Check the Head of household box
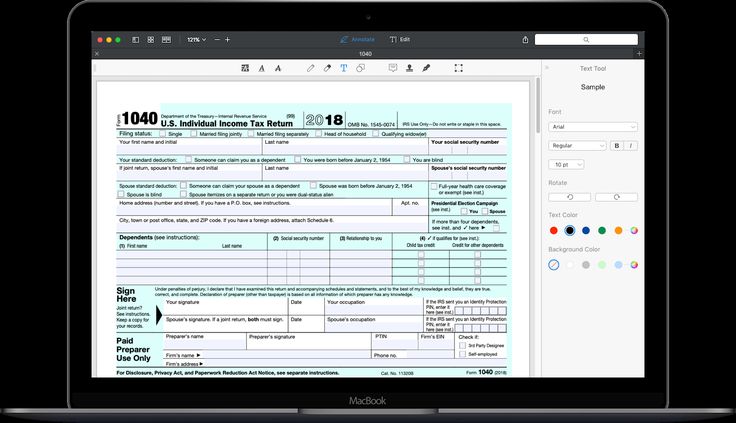The height and width of the screenshot is (423, 736). (318, 133)
